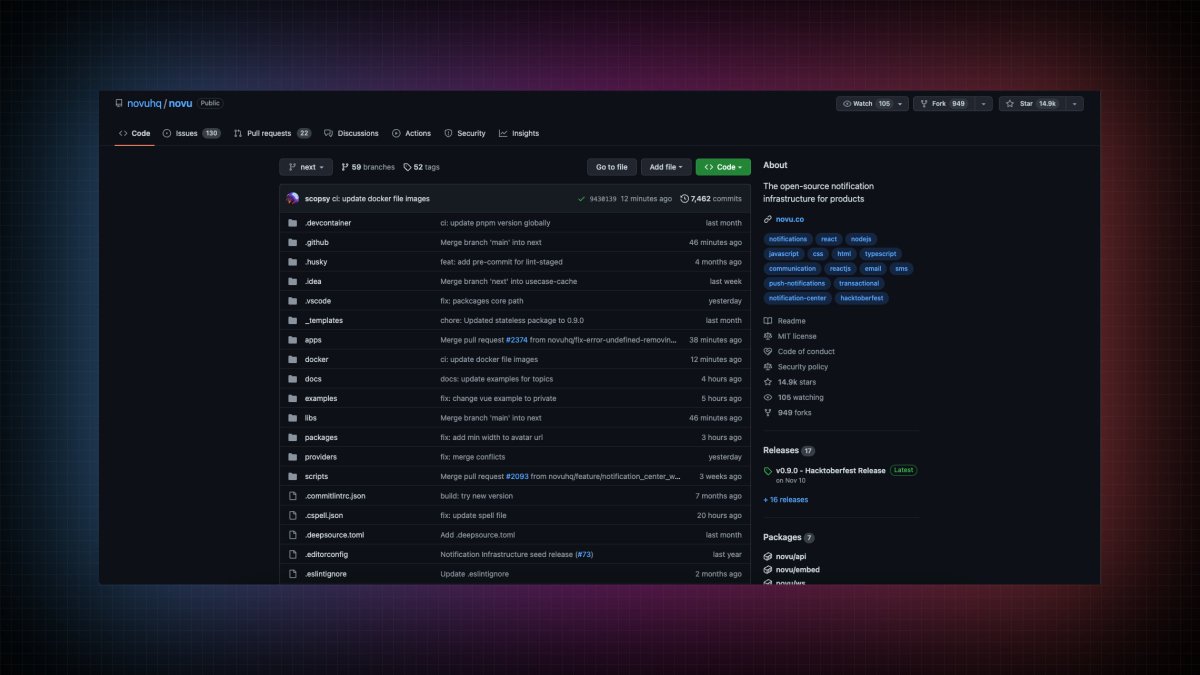
Task: Open the v0.9.0 - Hacktoberfest Release link
Action: point(831,470)
